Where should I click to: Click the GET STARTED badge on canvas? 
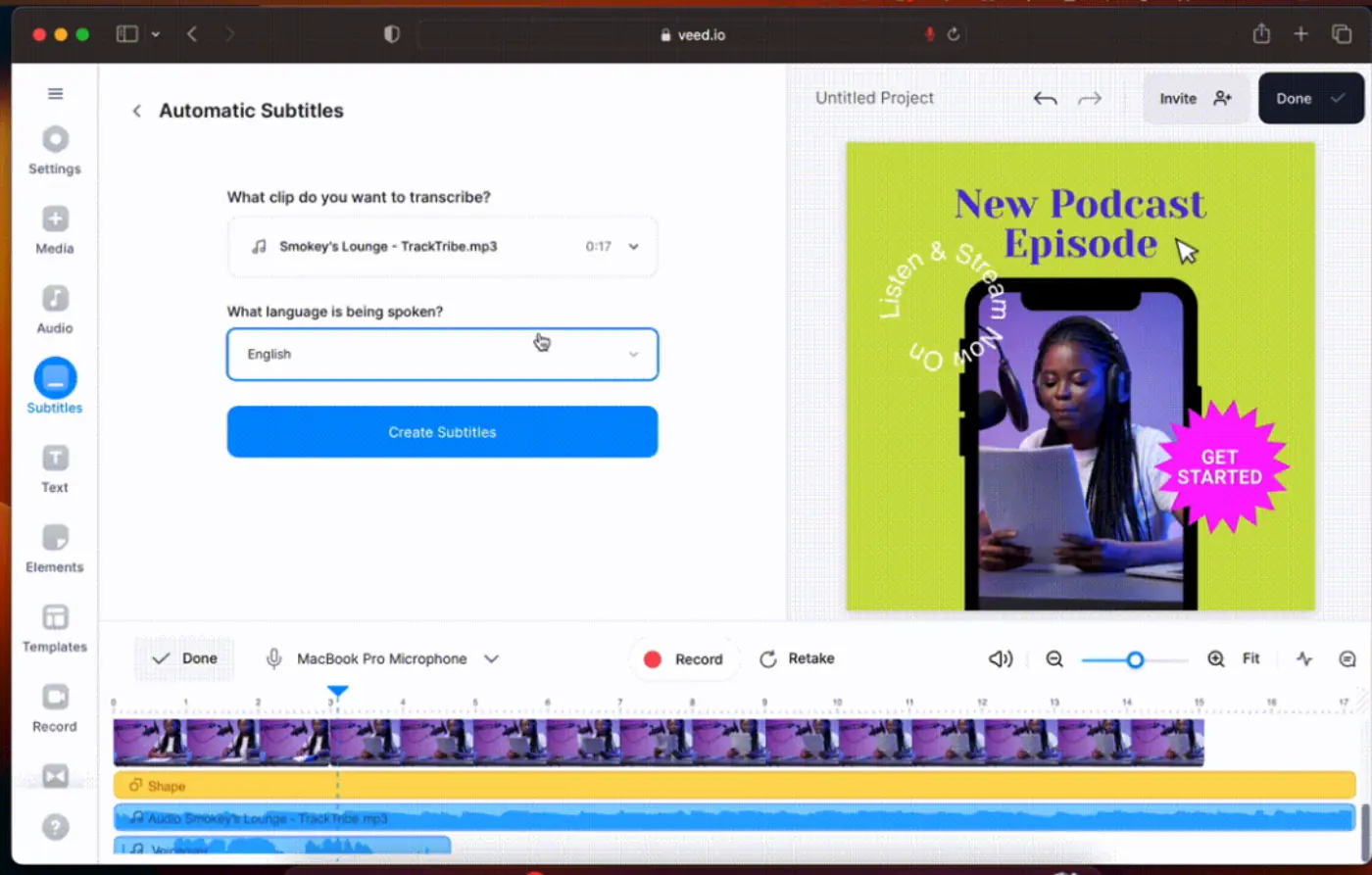click(x=1220, y=466)
